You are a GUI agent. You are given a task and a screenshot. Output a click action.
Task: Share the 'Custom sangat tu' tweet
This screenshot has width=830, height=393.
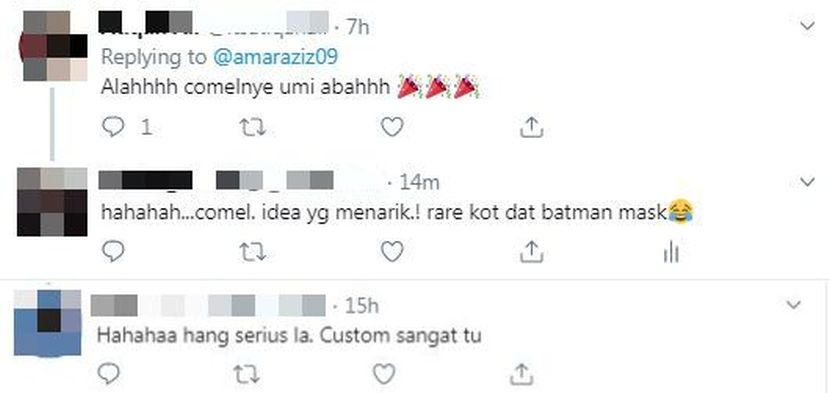point(520,374)
